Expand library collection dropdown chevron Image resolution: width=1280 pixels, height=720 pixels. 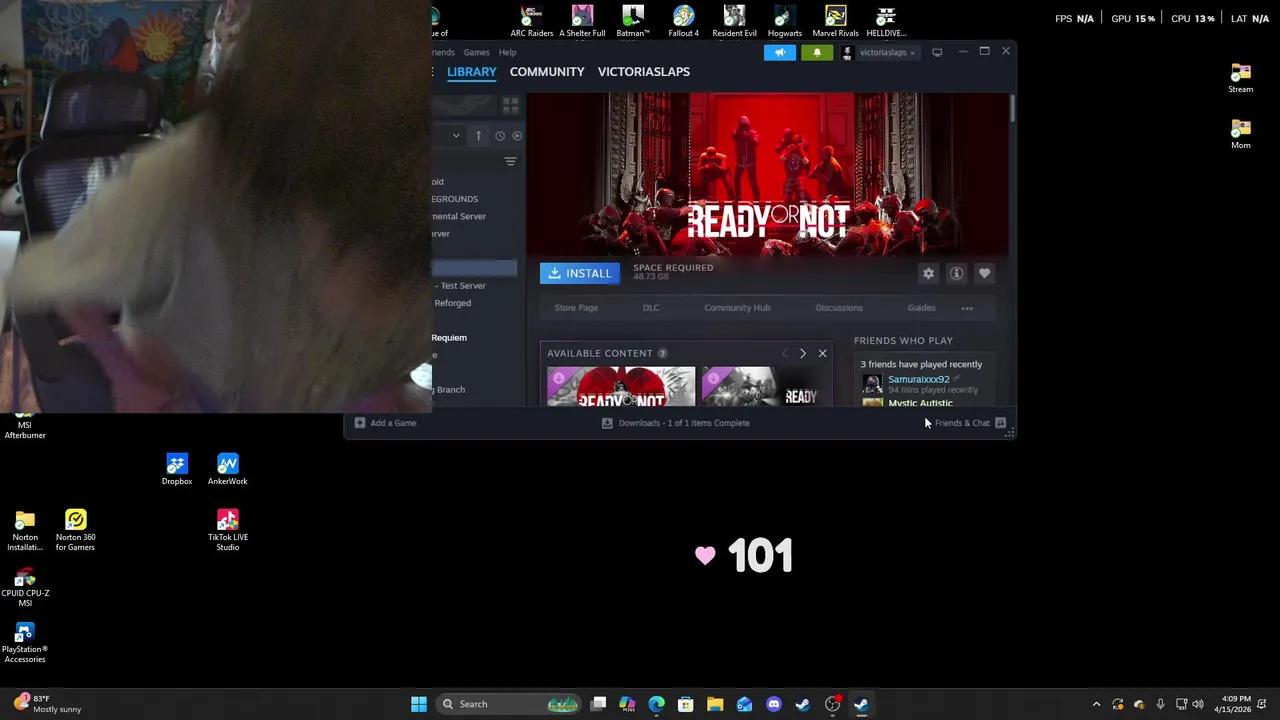pyautogui.click(x=456, y=135)
